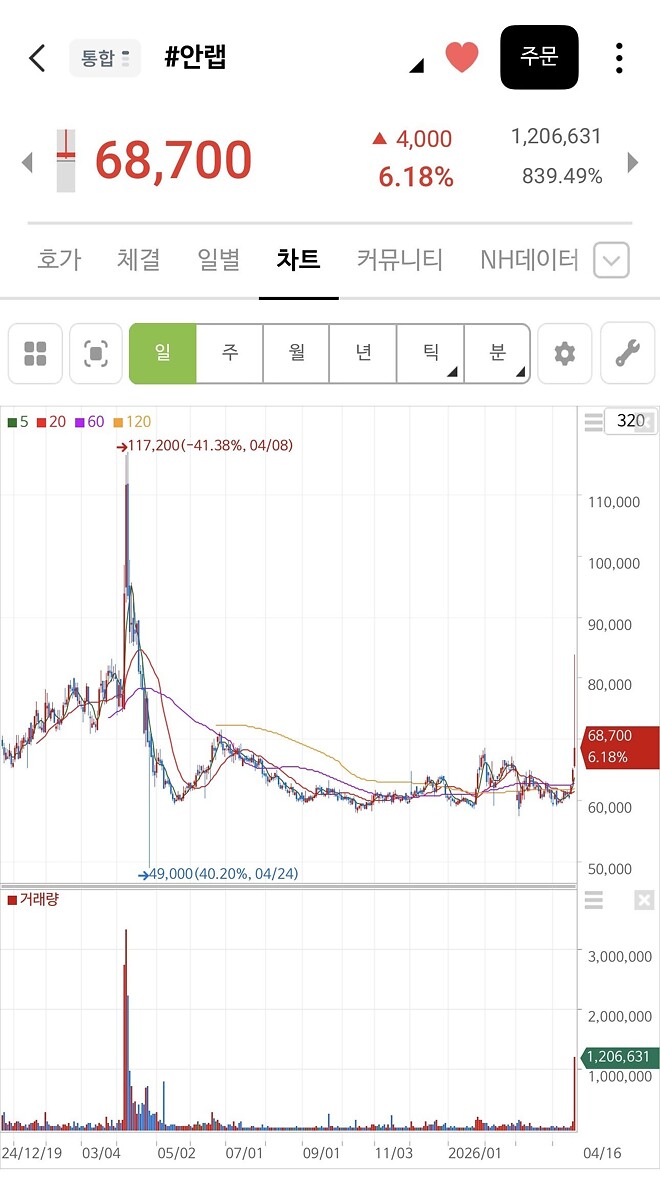This screenshot has height=1191, width=660.
Task: Tap the 1,206,631 volume in header
Action: (x=556, y=137)
